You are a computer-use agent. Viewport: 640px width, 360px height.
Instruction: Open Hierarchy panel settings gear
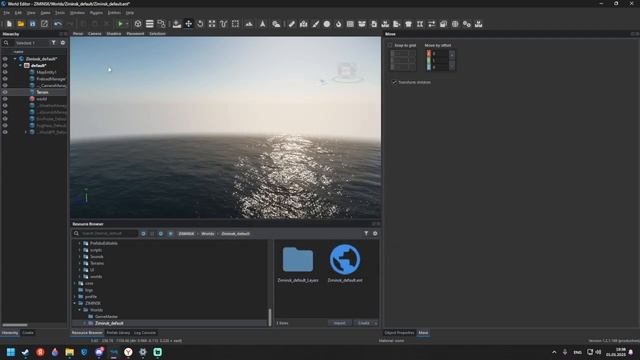click(x=63, y=42)
